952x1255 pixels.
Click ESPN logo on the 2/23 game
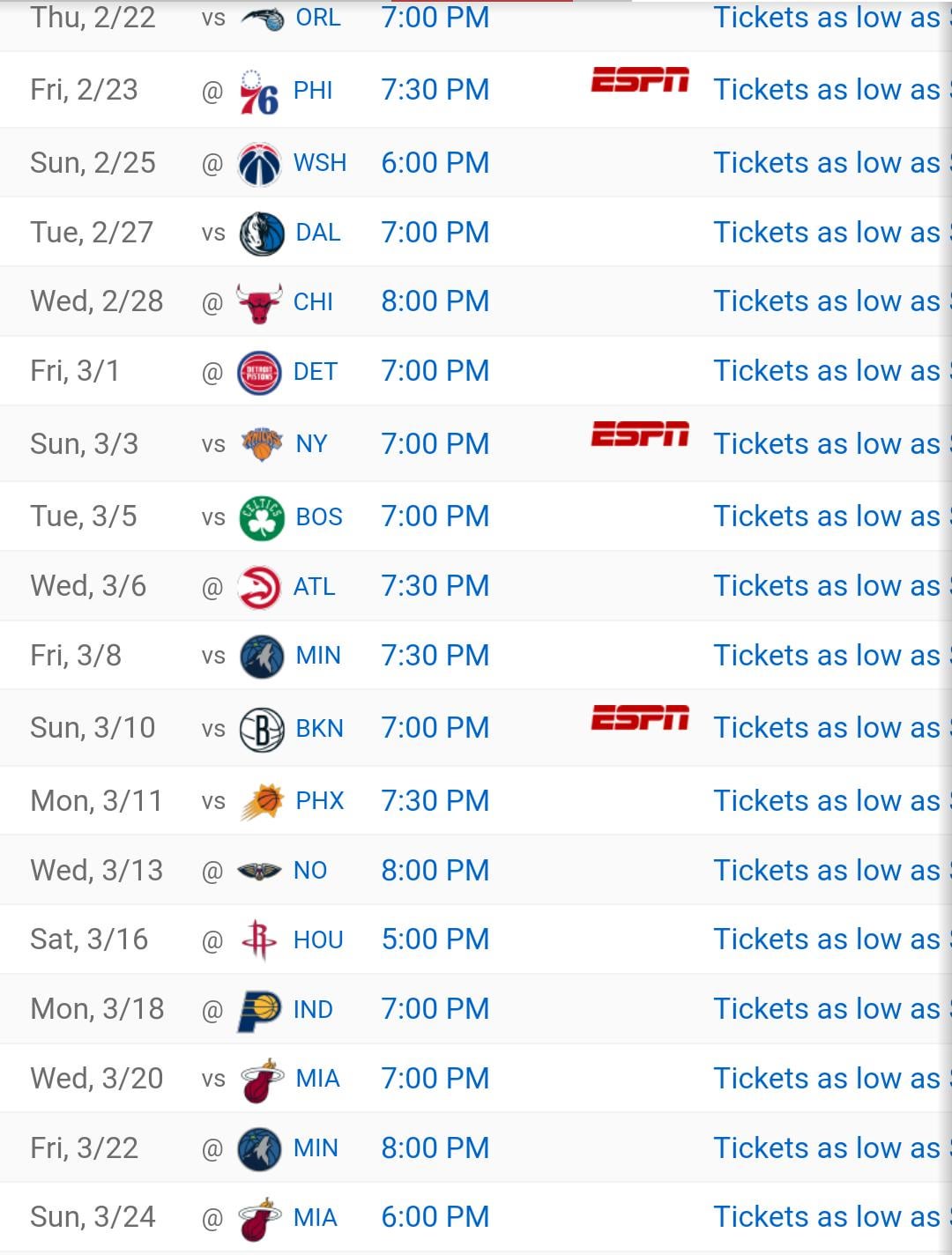[x=639, y=80]
